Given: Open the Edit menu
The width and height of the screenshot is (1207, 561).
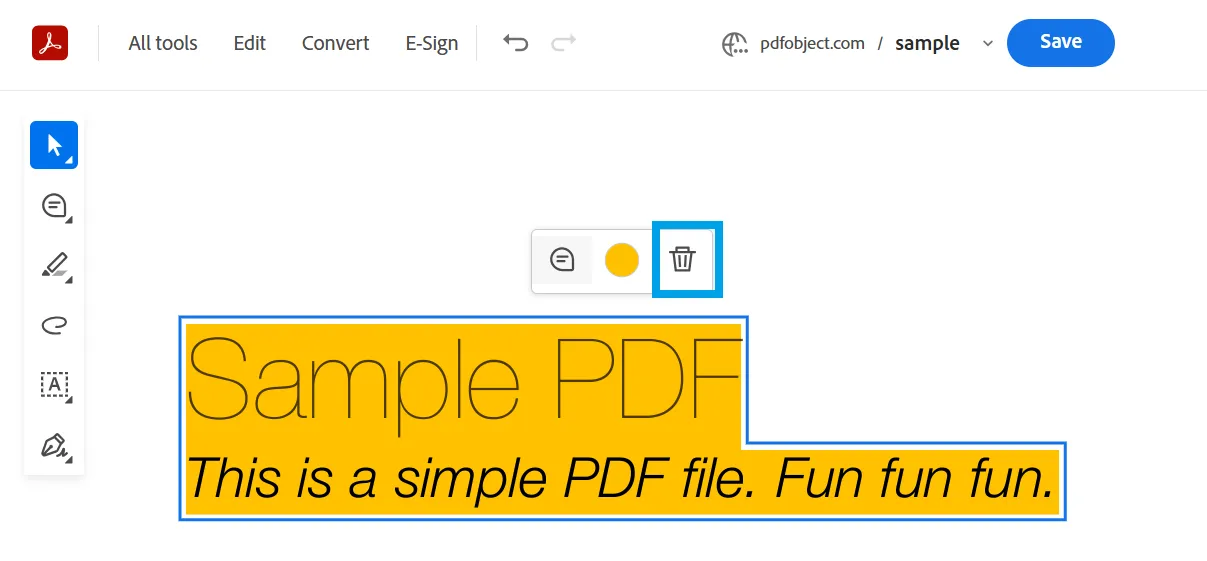Looking at the screenshot, I should click(250, 43).
